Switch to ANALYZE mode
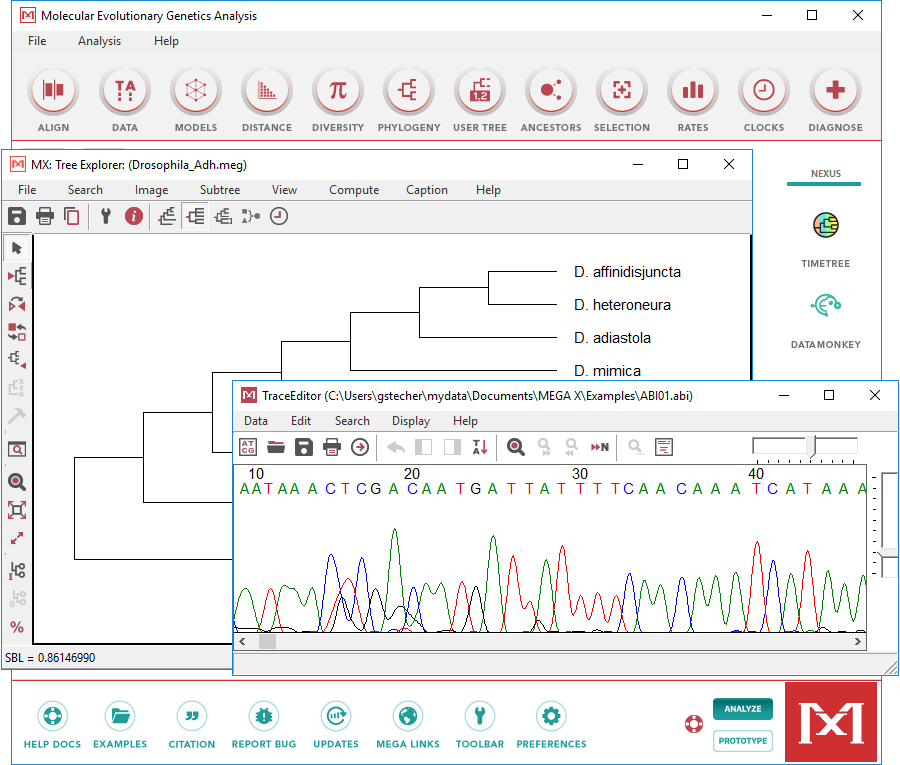Screen dimensions: 900x765 tap(743, 709)
